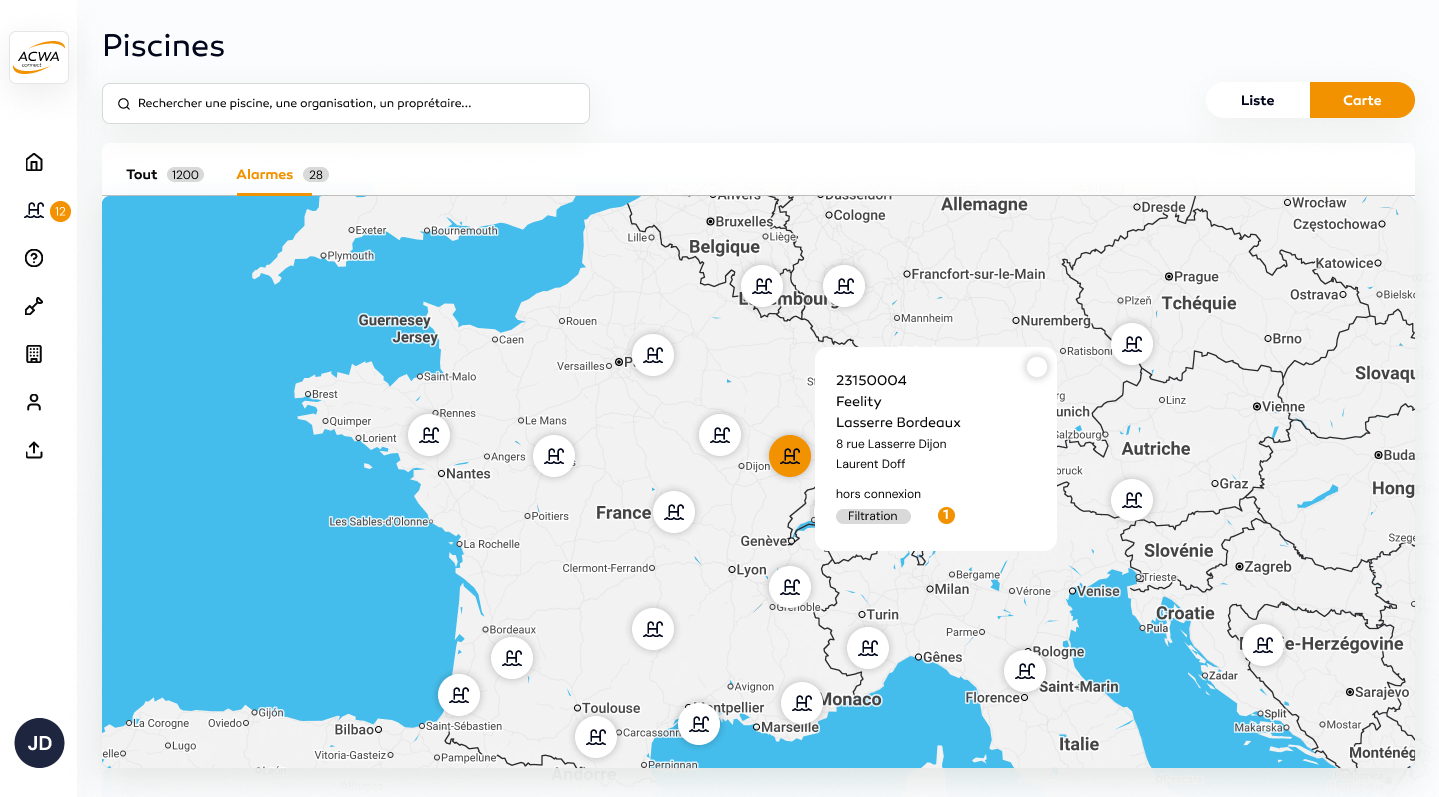Image resolution: width=1439 pixels, height=797 pixels.
Task: Open the JD user avatar
Action: (x=39, y=743)
